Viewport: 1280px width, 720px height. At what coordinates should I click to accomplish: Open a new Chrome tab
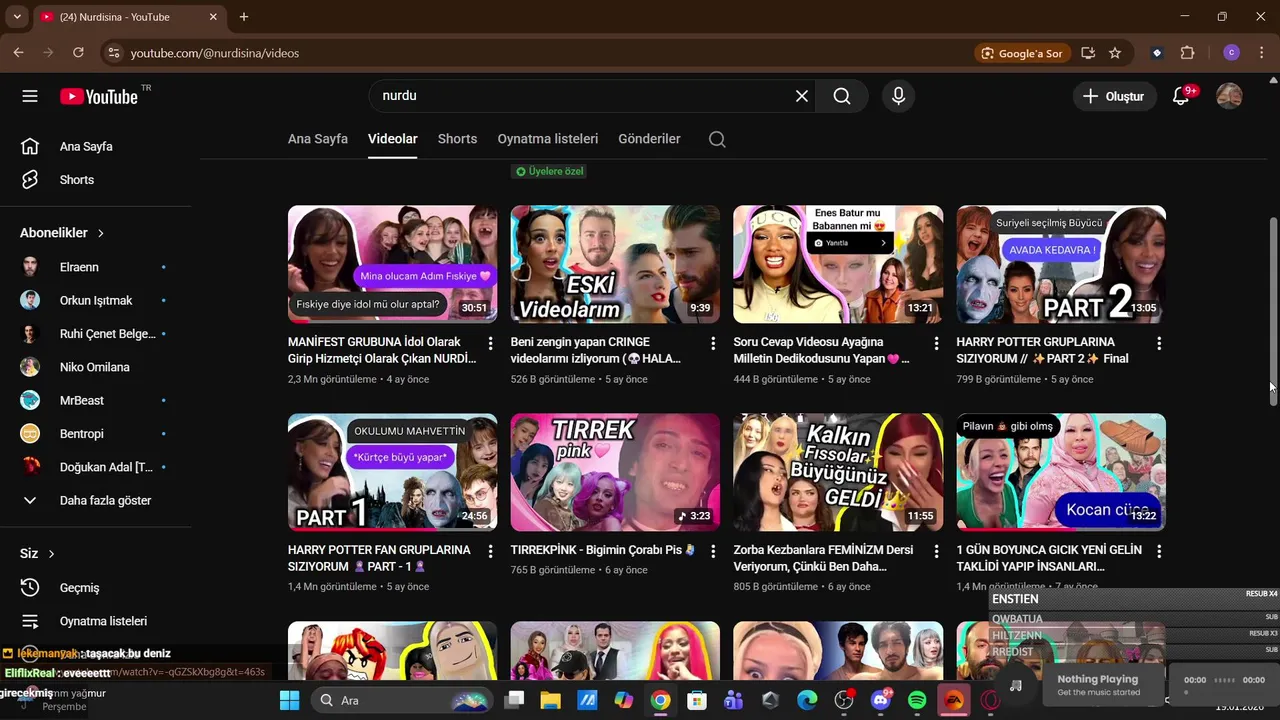point(244,17)
